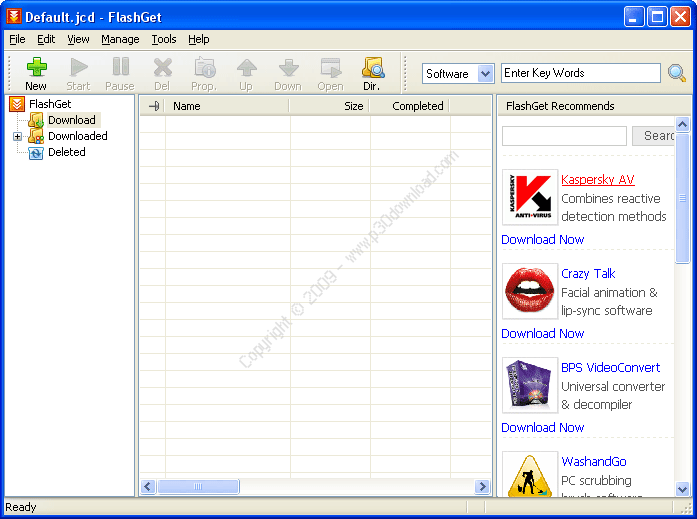Click the Pause toolbar icon
The height and width of the screenshot is (519, 697).
(x=120, y=73)
